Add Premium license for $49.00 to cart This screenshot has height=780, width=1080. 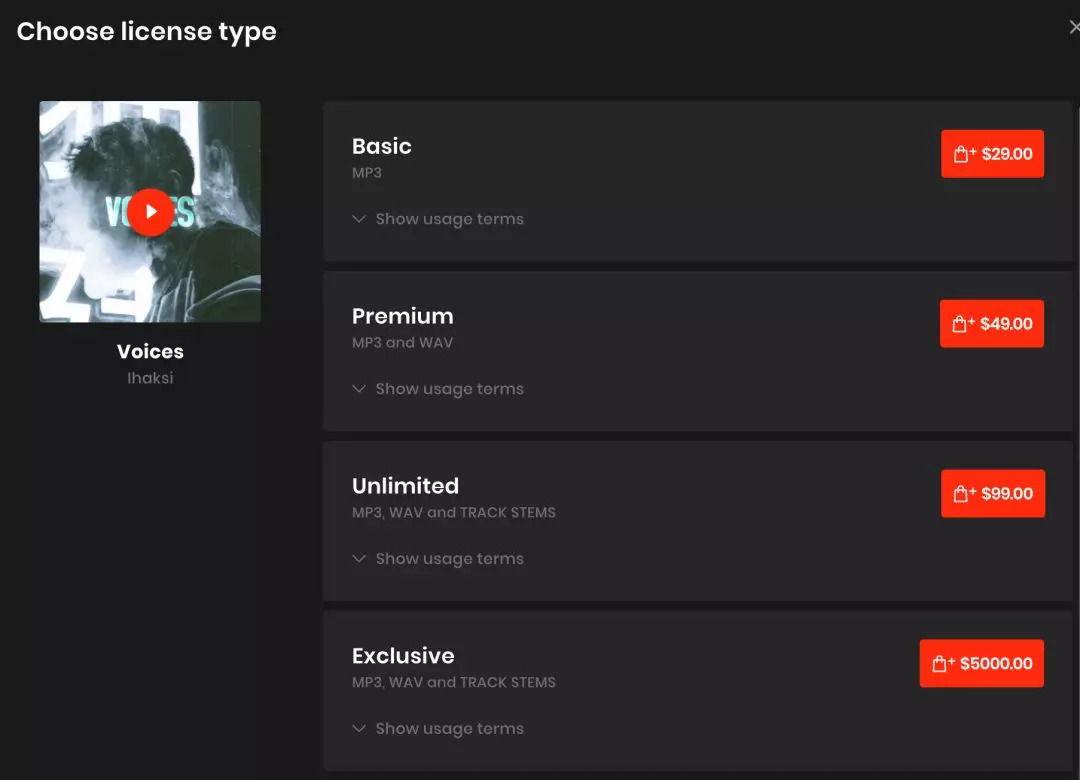[991, 324]
